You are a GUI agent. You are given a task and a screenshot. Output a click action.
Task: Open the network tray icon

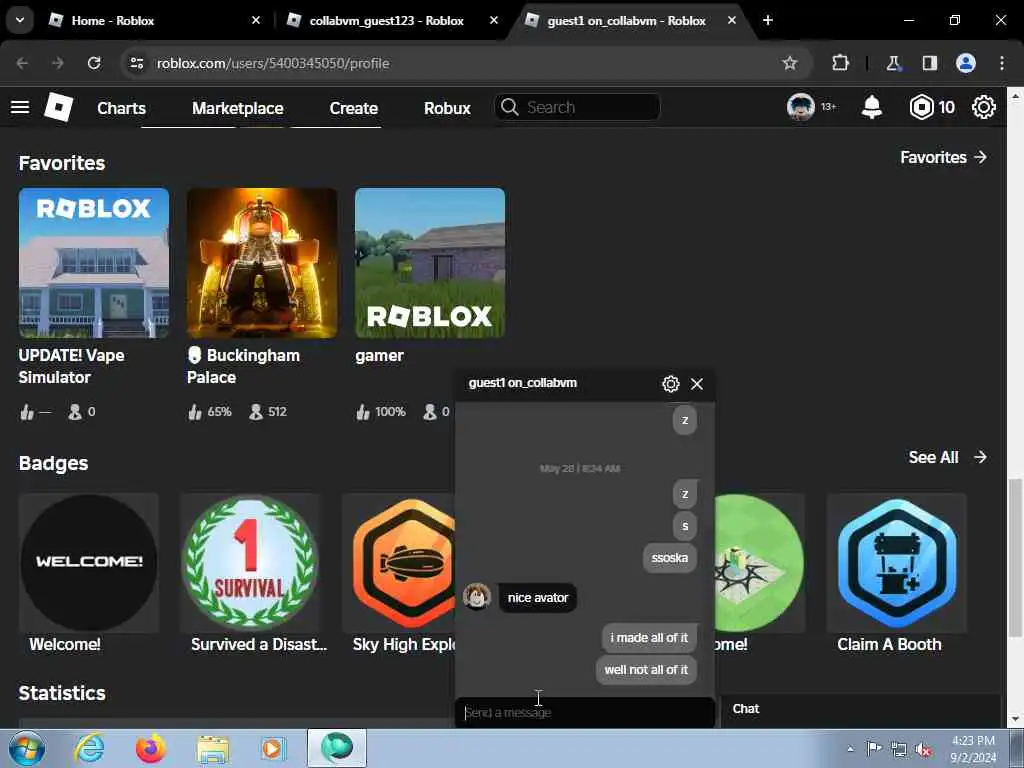tap(899, 750)
